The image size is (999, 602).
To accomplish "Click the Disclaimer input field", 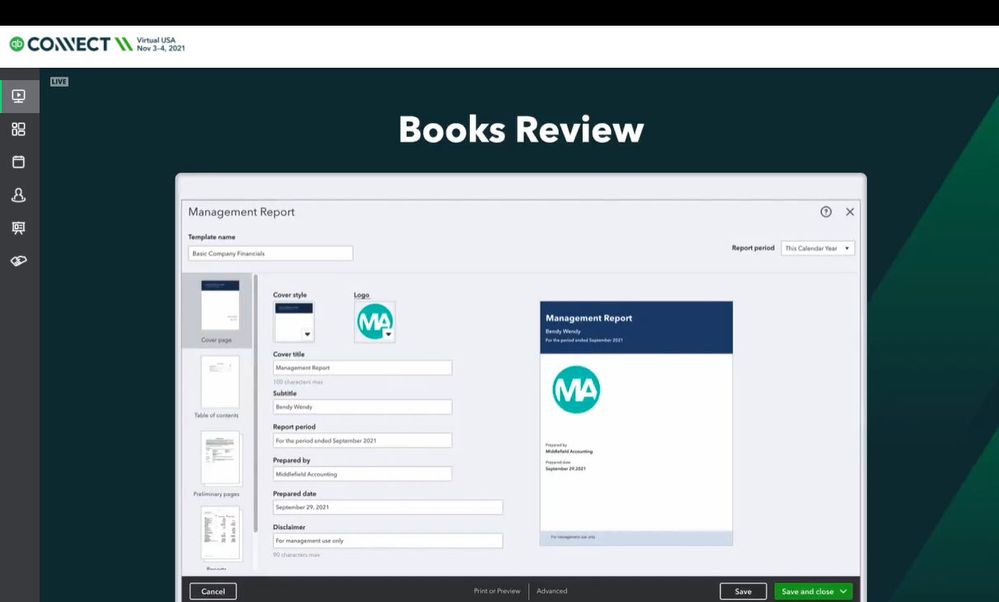I will [x=387, y=540].
